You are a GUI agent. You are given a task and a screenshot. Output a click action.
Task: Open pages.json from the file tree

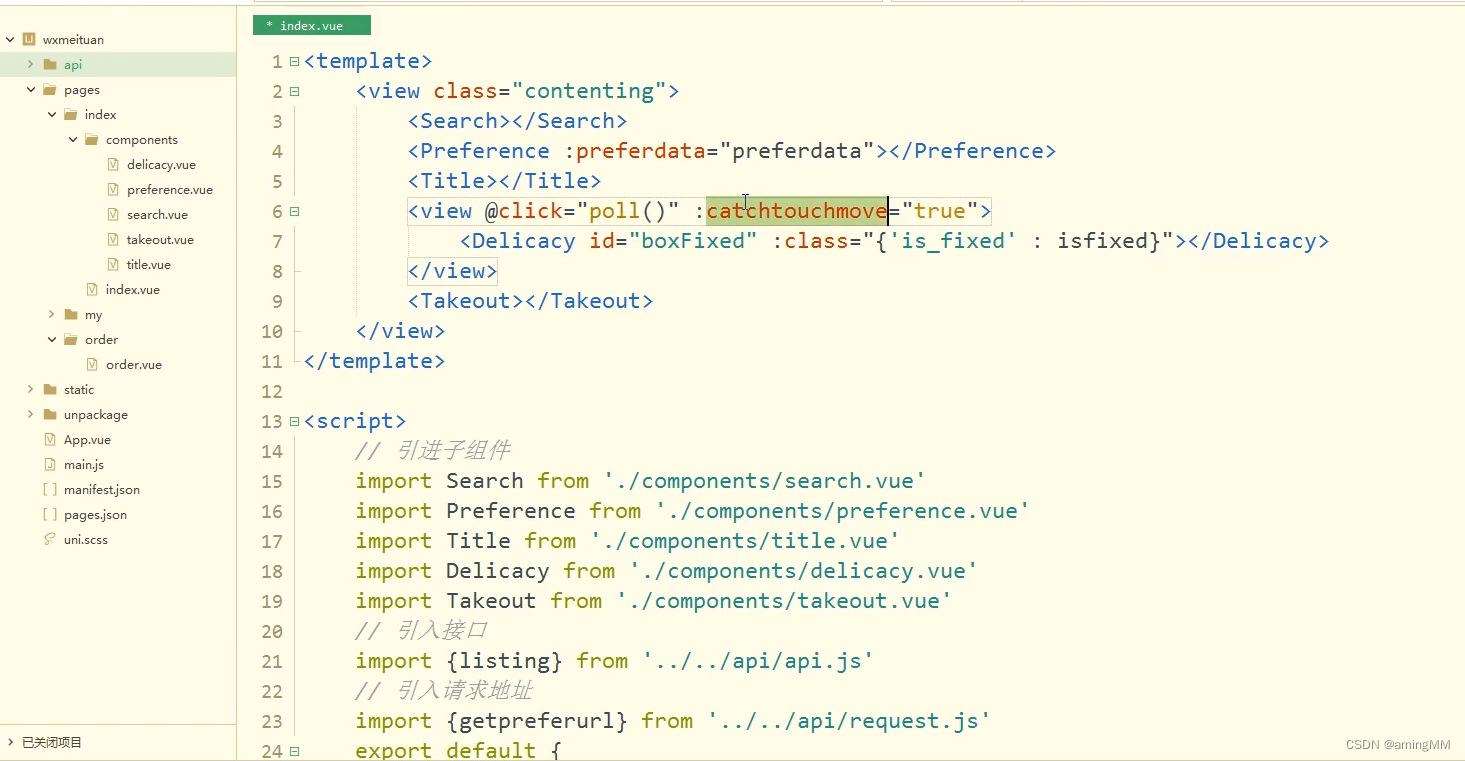(95, 515)
